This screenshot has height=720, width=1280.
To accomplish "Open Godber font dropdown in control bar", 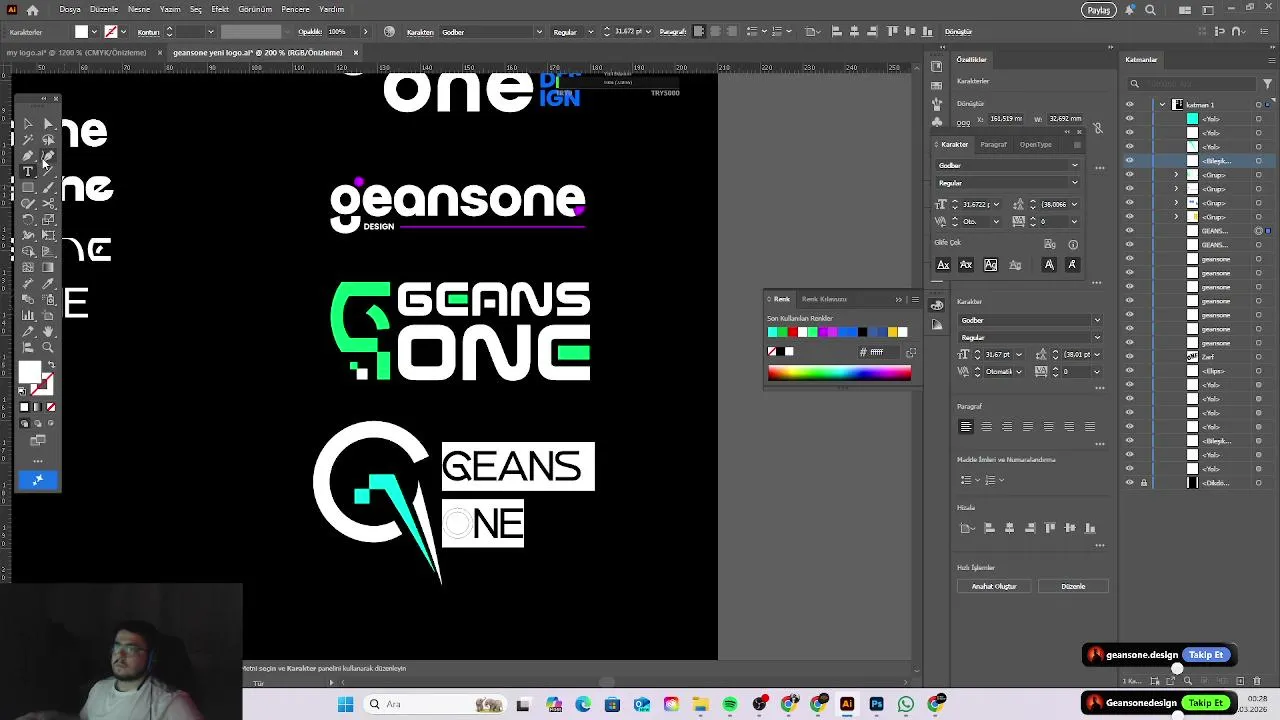I will [x=539, y=32].
